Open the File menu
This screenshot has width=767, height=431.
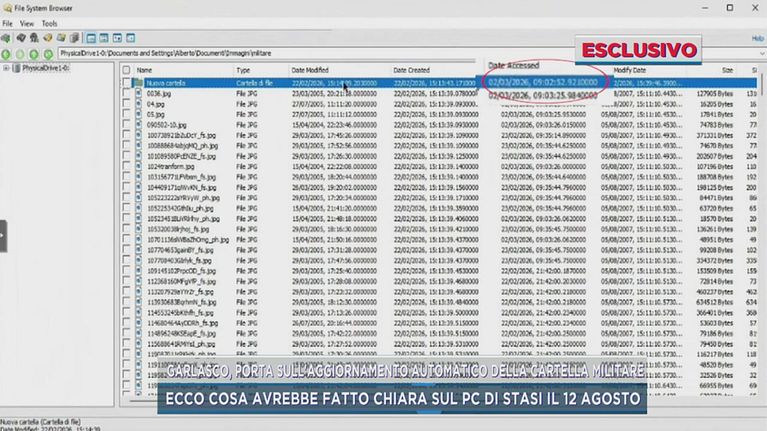7,23
